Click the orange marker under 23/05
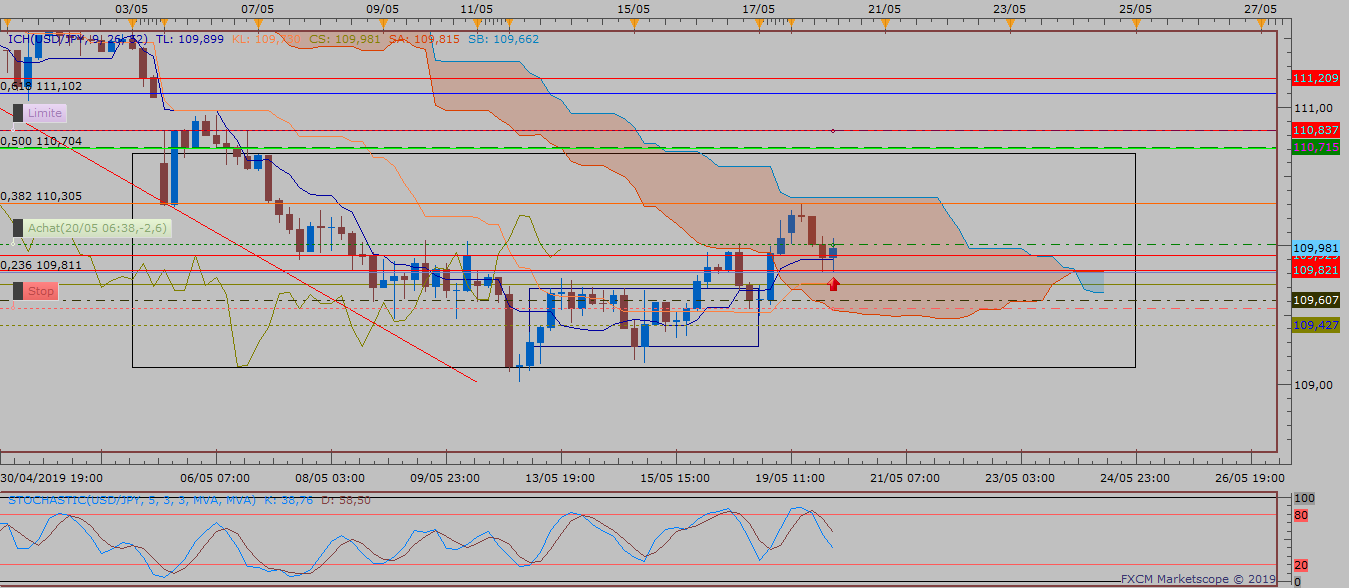This screenshot has width=1349, height=588. (1009, 22)
